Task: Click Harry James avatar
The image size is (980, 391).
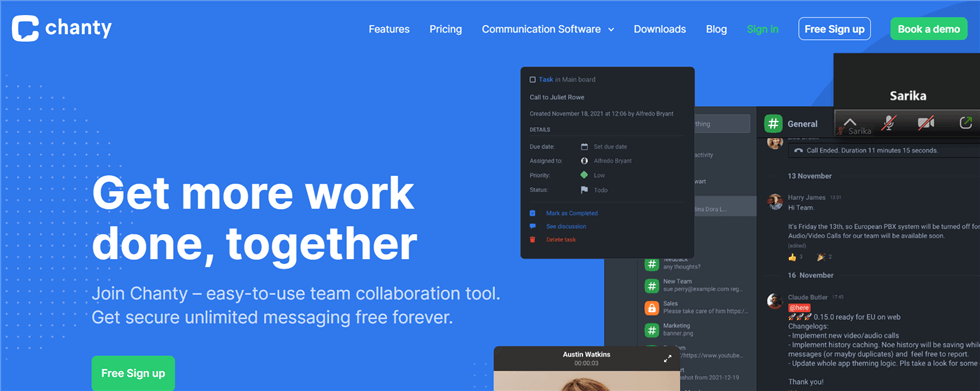Action: coord(775,202)
